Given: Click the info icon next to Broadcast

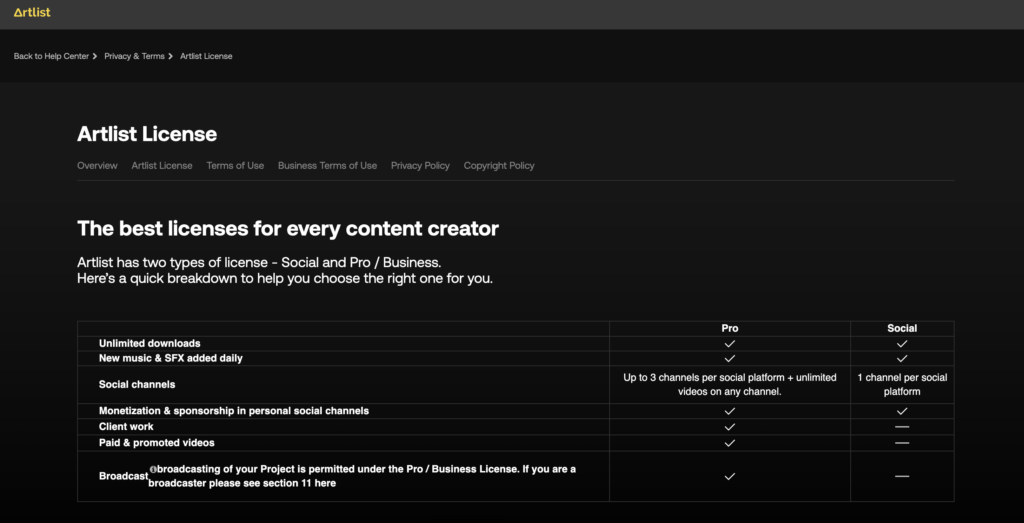Looking at the screenshot, I should click(x=153, y=469).
